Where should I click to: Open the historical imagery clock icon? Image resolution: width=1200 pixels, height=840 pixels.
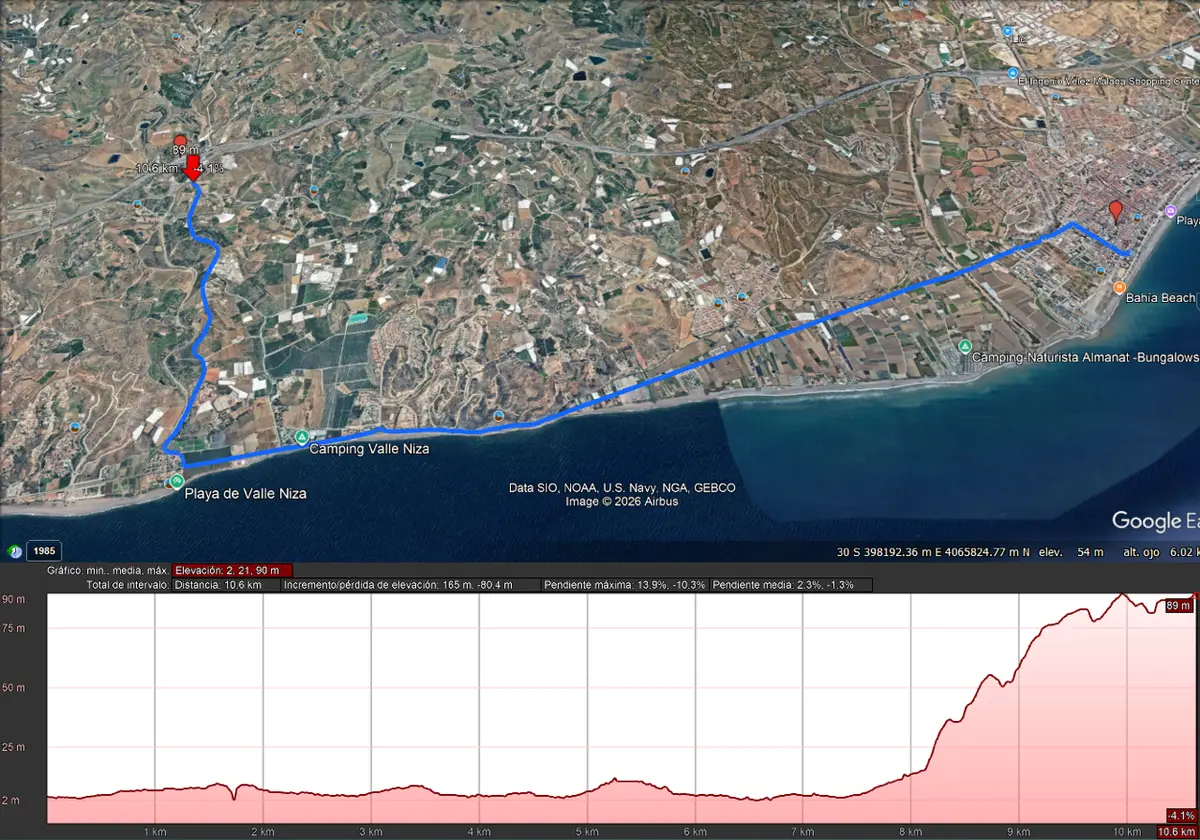point(15,551)
